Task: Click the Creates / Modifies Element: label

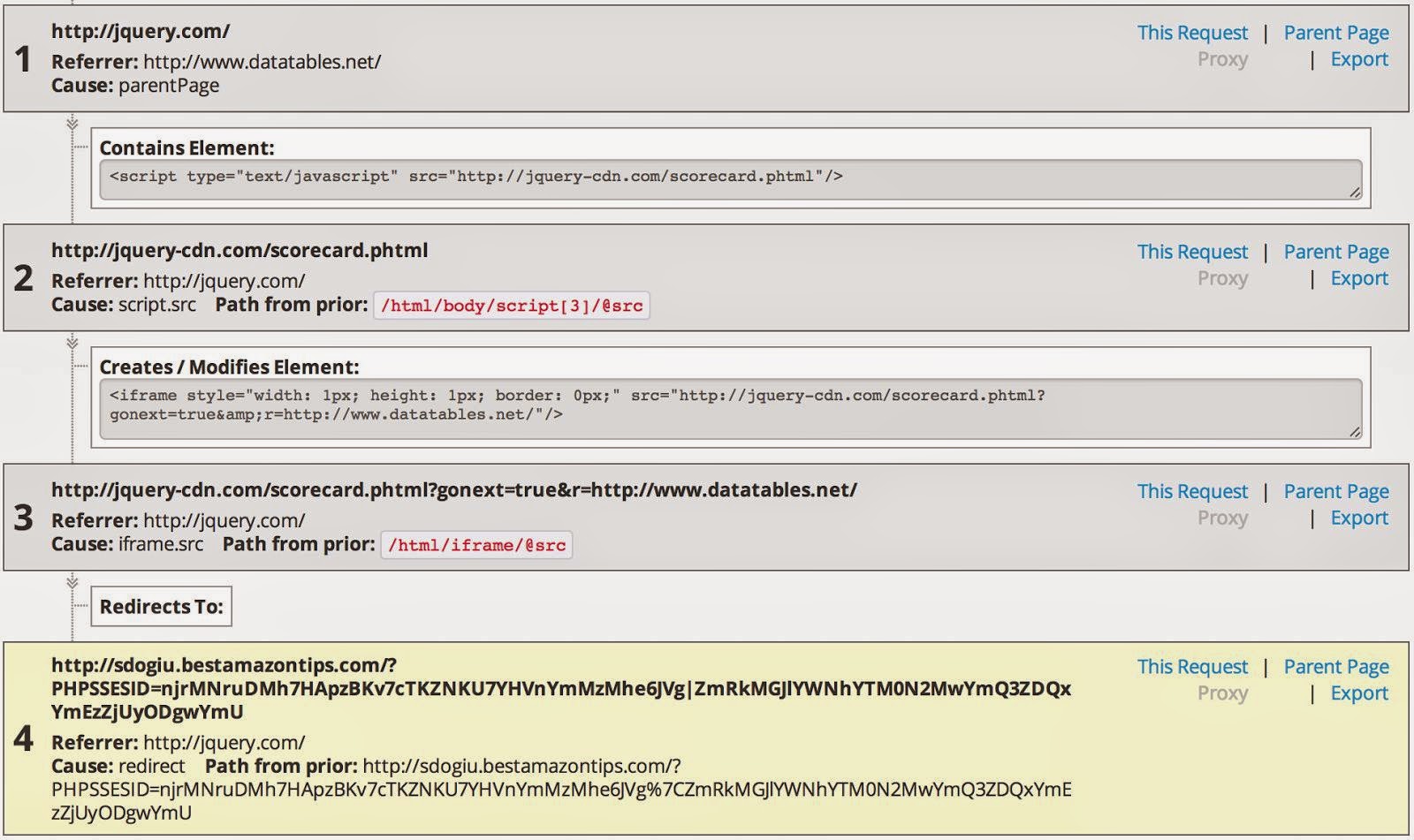Action: click(x=229, y=367)
